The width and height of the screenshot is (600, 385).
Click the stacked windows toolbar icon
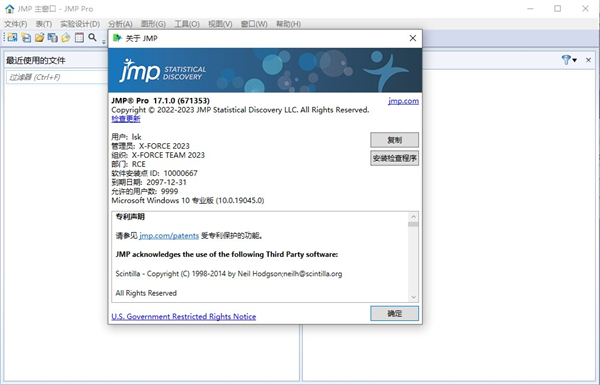click(x=53, y=37)
